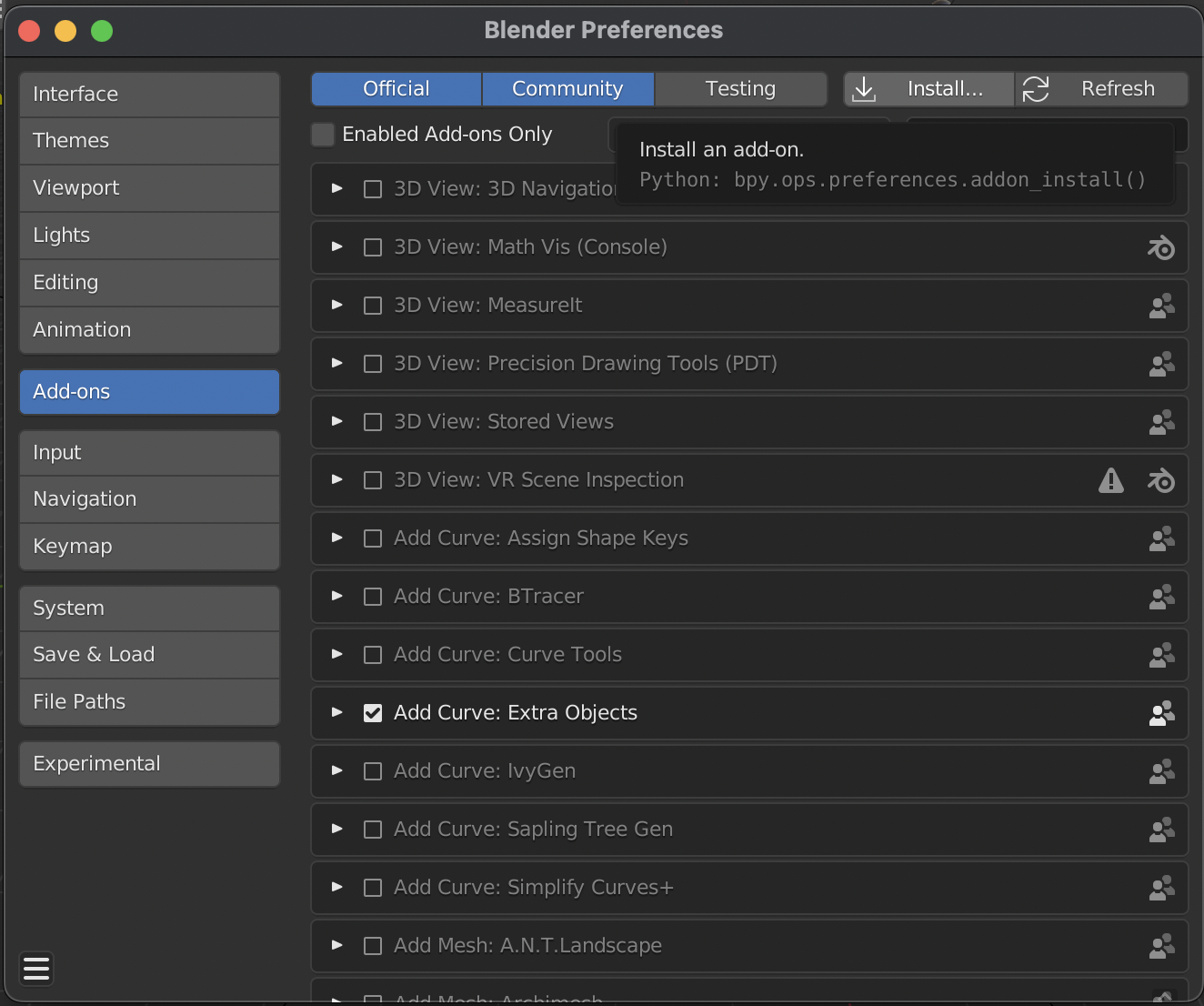Expand A.N.T.Landscape add-on details
1204x1006 pixels.
(337, 945)
